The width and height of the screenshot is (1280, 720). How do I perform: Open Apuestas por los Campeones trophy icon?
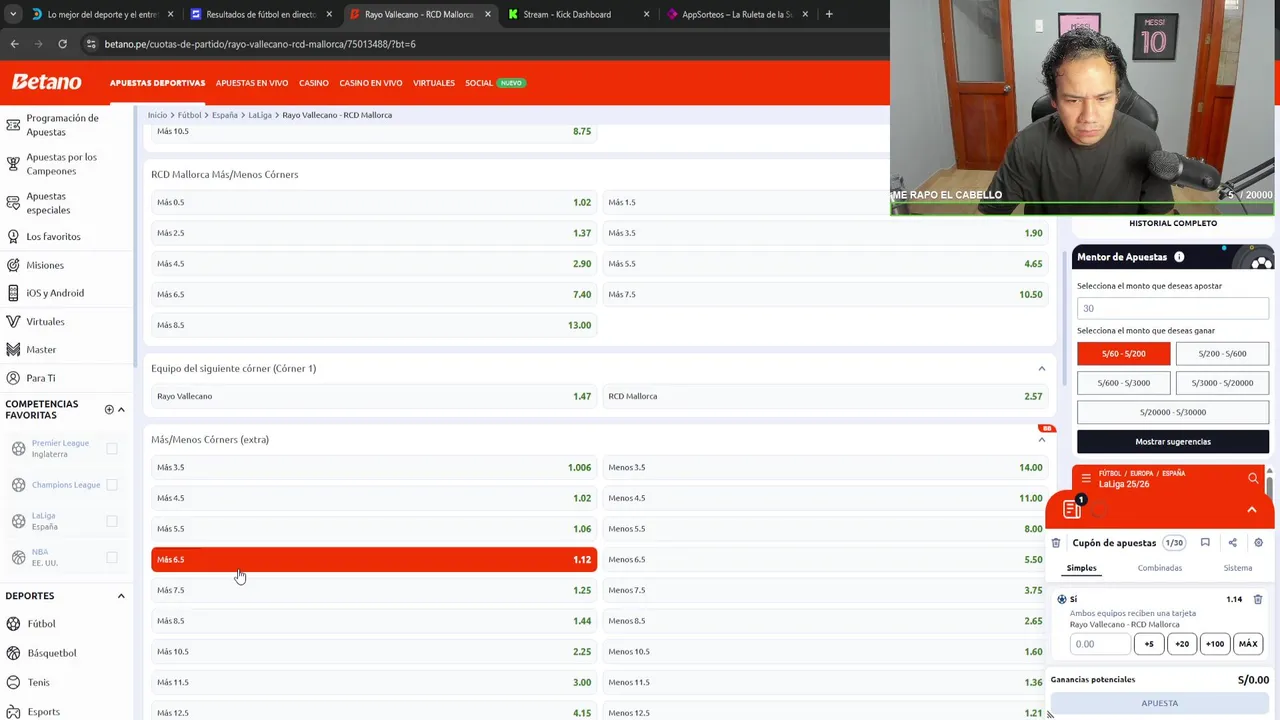13,164
